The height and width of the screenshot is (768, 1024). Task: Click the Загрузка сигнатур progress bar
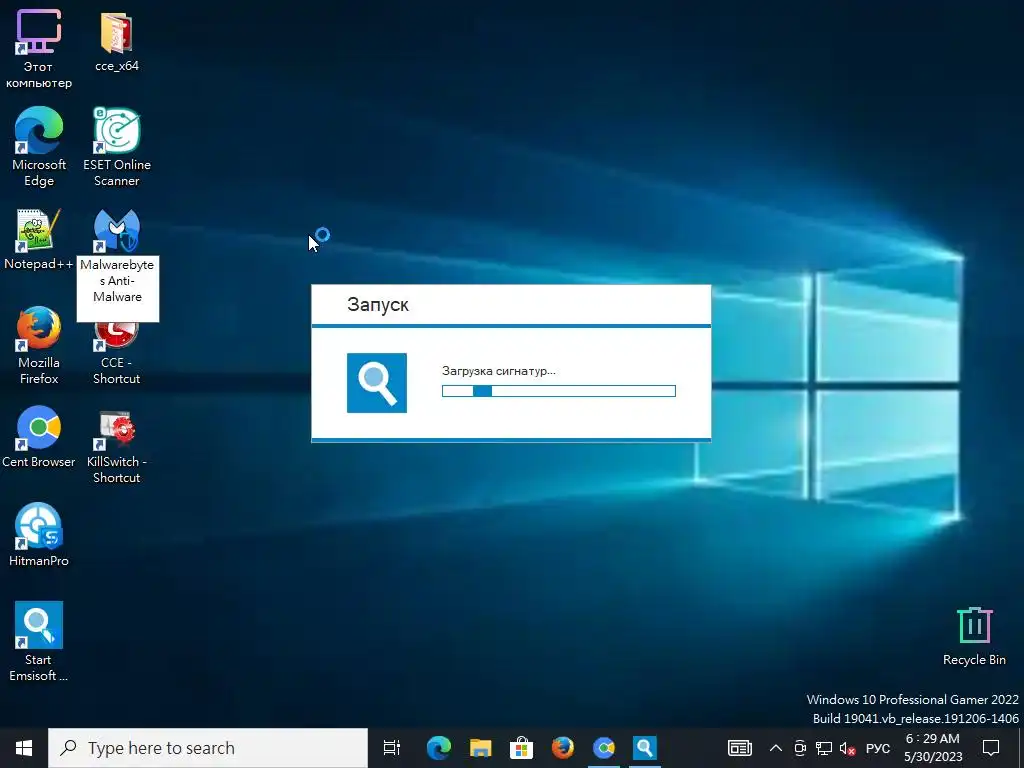pos(559,391)
